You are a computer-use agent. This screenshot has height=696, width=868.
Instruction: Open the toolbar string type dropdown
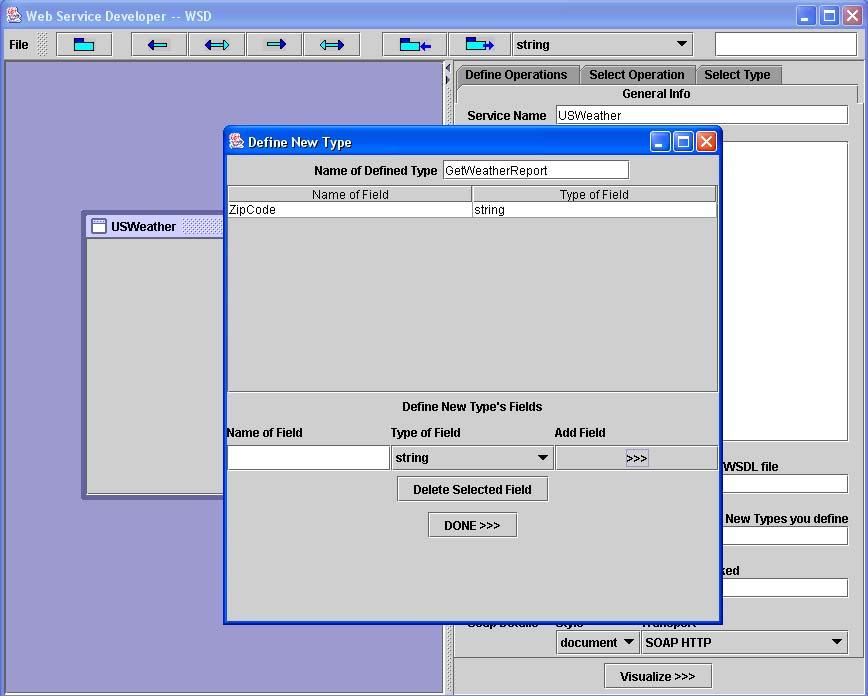pyautogui.click(x=602, y=44)
